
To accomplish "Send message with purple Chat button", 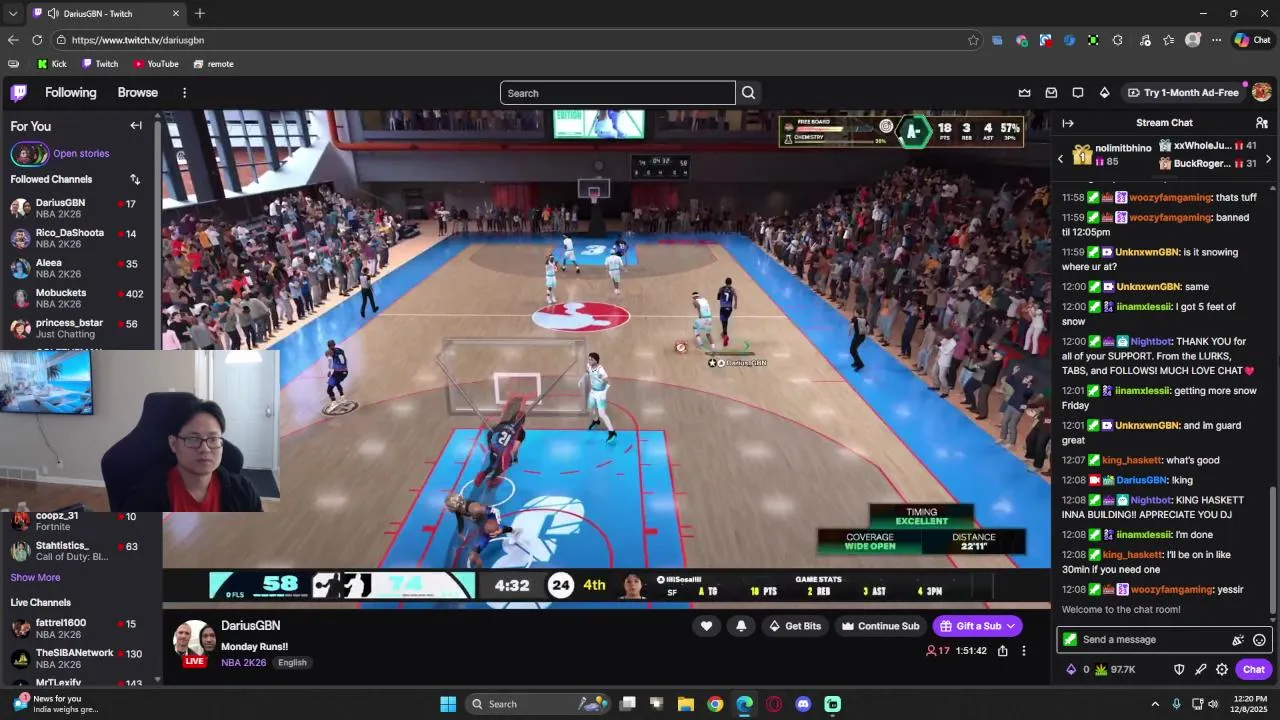I will point(1254,670).
